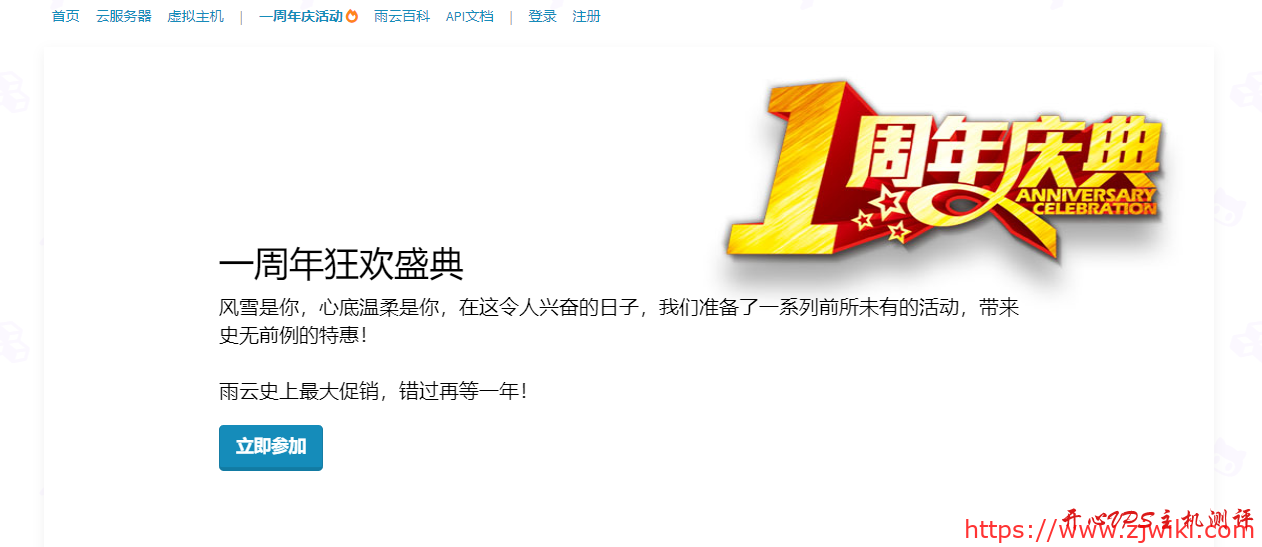
Task: Click the ANNIVERSARY CELEBRATION caption on banner
Action: (x=1088, y=201)
